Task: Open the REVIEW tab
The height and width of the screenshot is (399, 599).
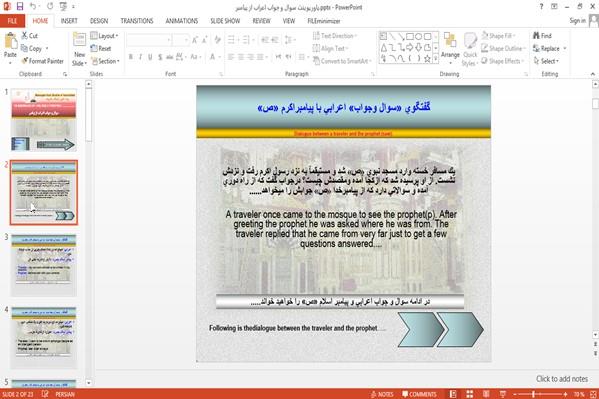Action: (262, 21)
